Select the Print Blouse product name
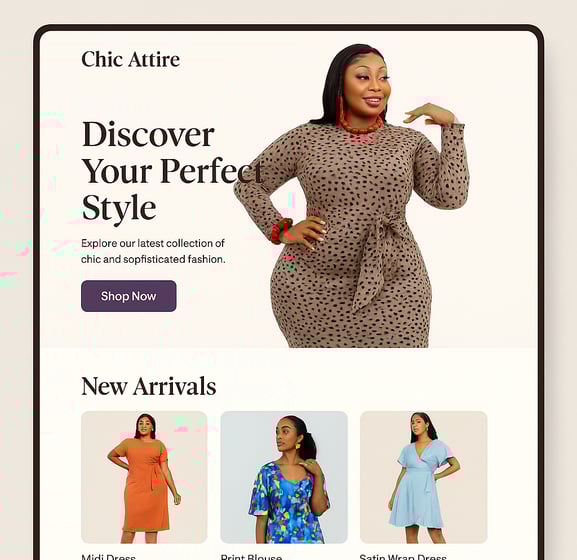The image size is (577, 560). [x=251, y=557]
